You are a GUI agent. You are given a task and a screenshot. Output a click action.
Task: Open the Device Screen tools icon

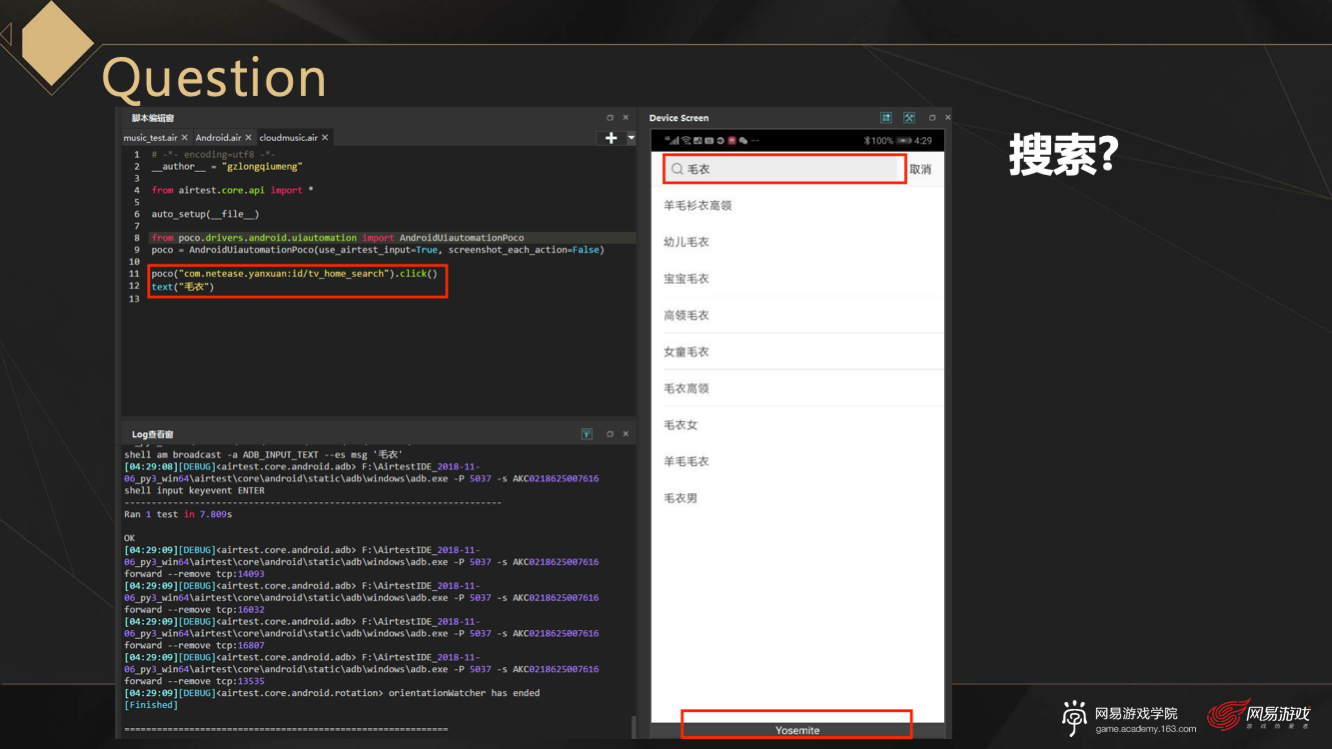[909, 118]
